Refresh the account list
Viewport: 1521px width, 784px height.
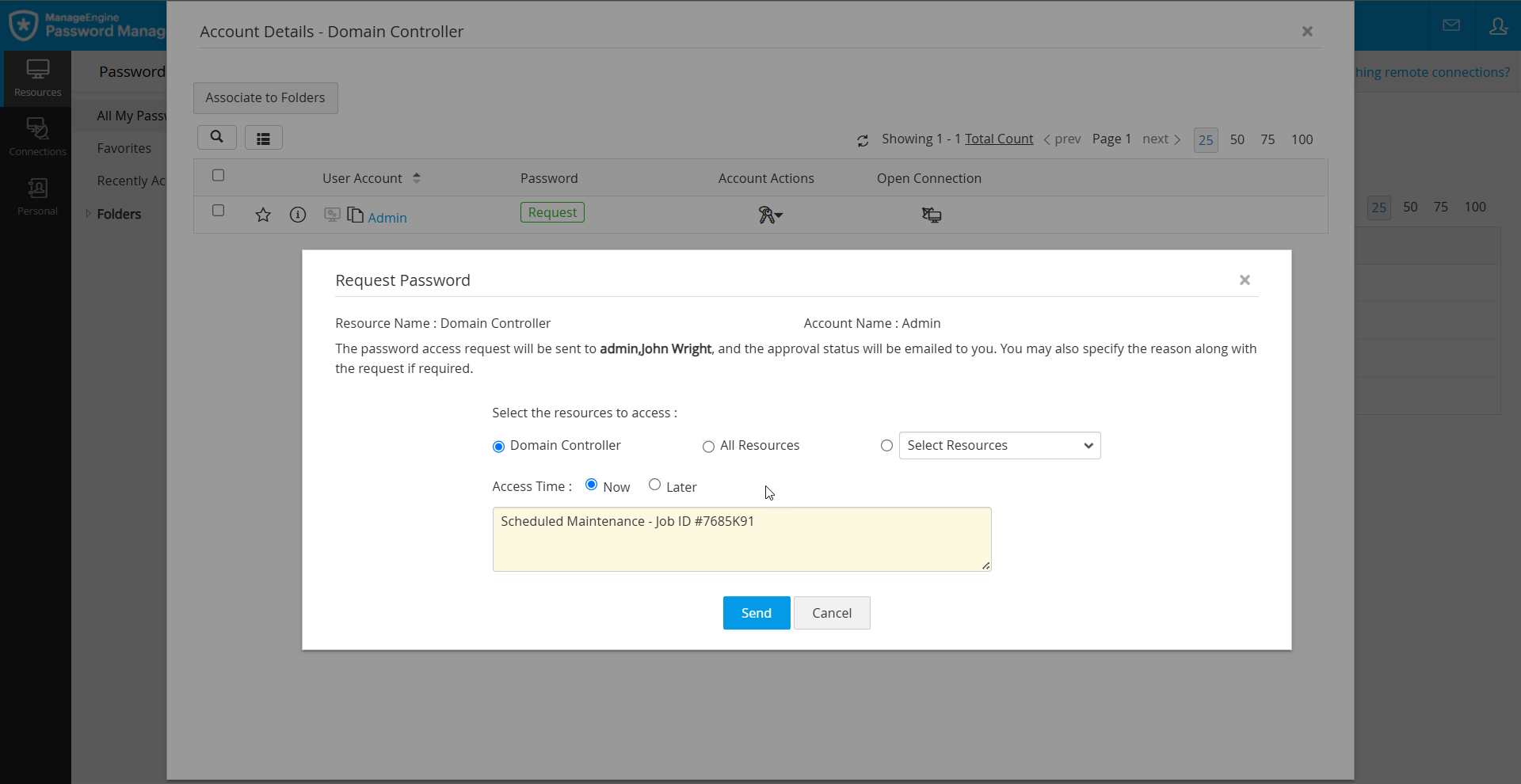863,141
